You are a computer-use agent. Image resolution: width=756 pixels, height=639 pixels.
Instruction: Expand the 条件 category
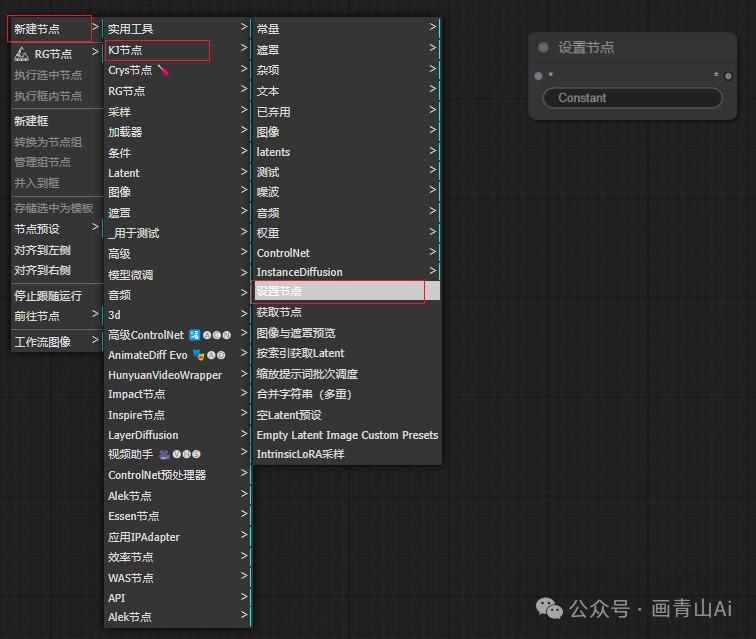click(177, 153)
